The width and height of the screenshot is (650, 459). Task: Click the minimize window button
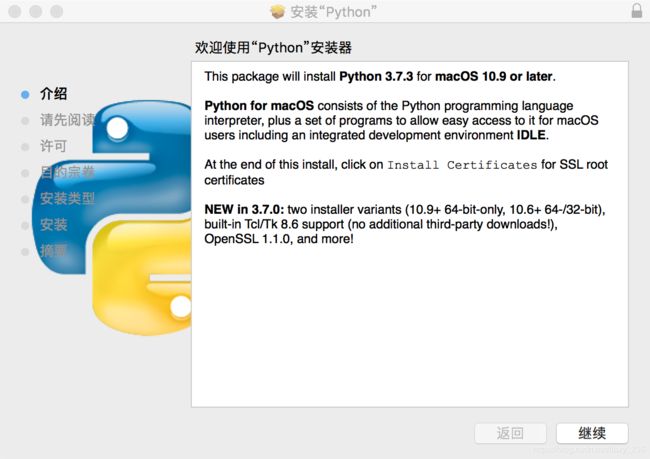click(36, 11)
